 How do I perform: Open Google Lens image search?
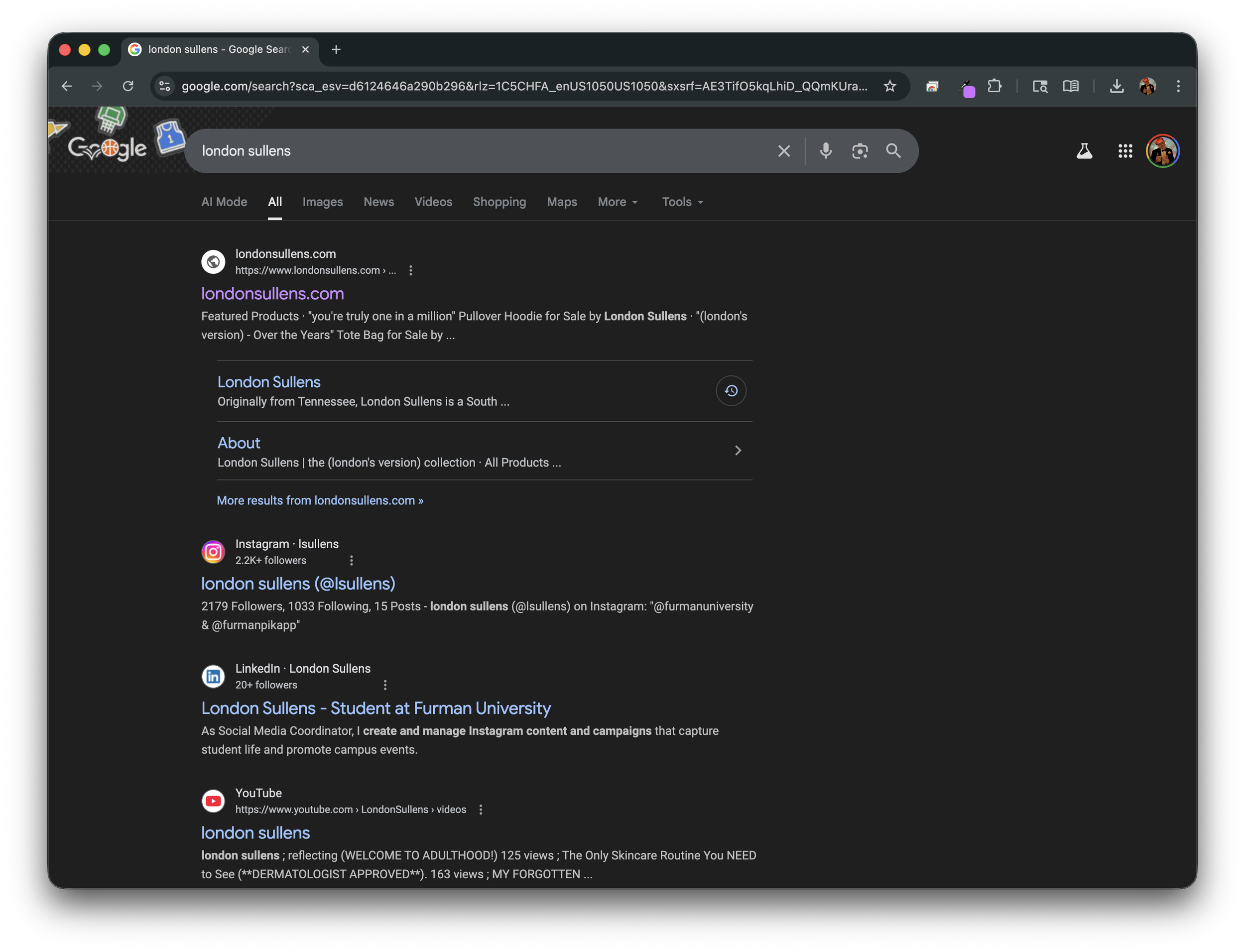point(860,151)
